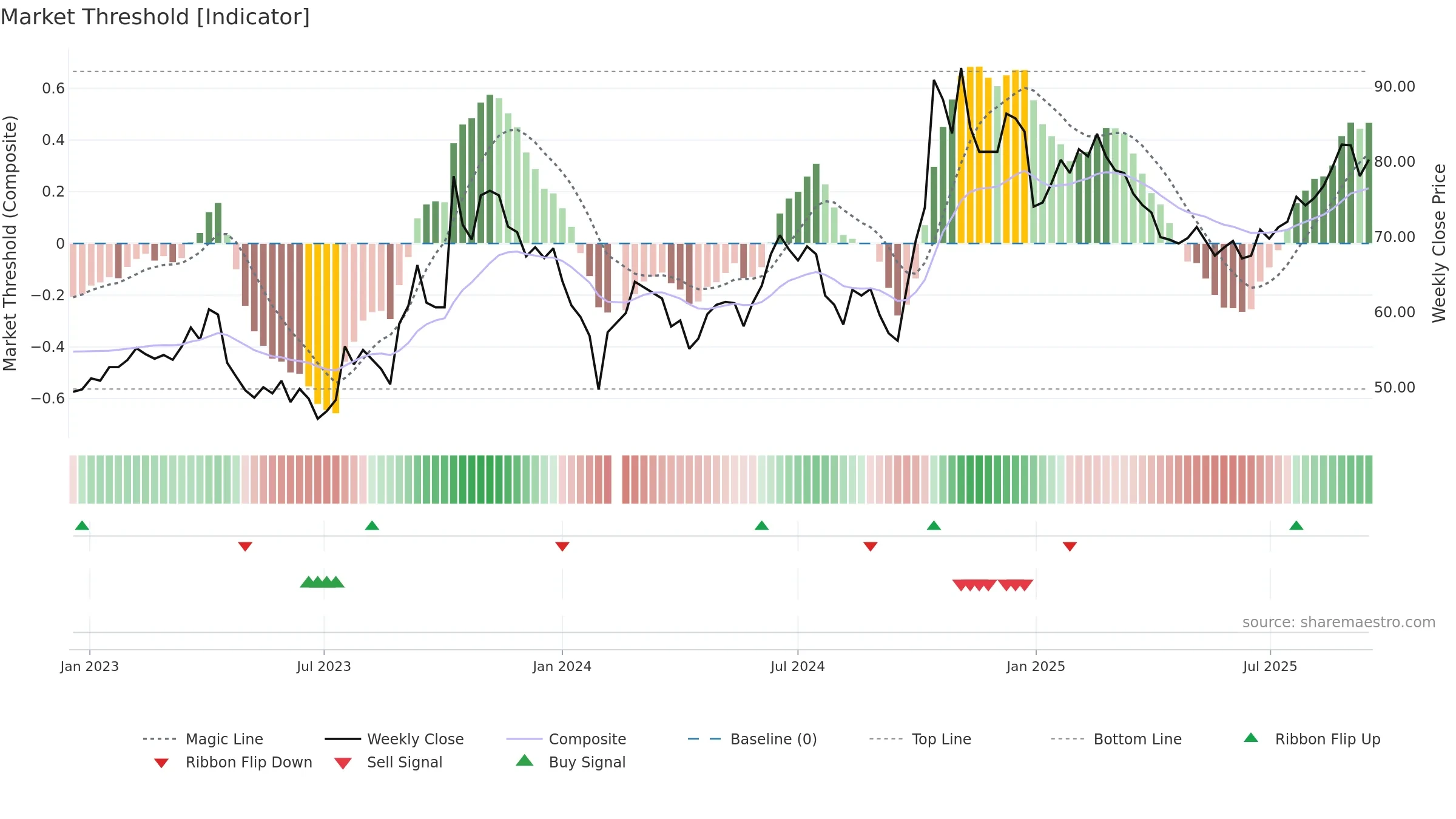Click the Ribbon Flip Down marker after Jan 2025

coord(1070,547)
